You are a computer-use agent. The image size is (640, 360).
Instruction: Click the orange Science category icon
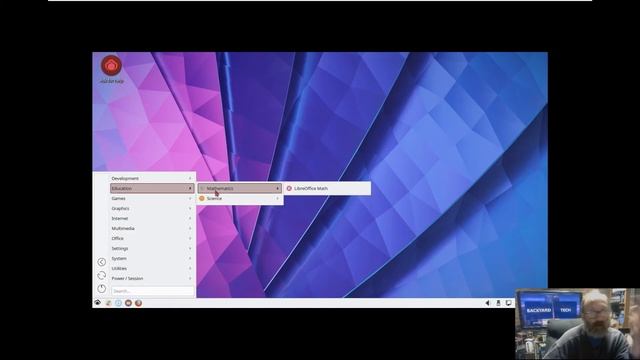[x=202, y=198]
